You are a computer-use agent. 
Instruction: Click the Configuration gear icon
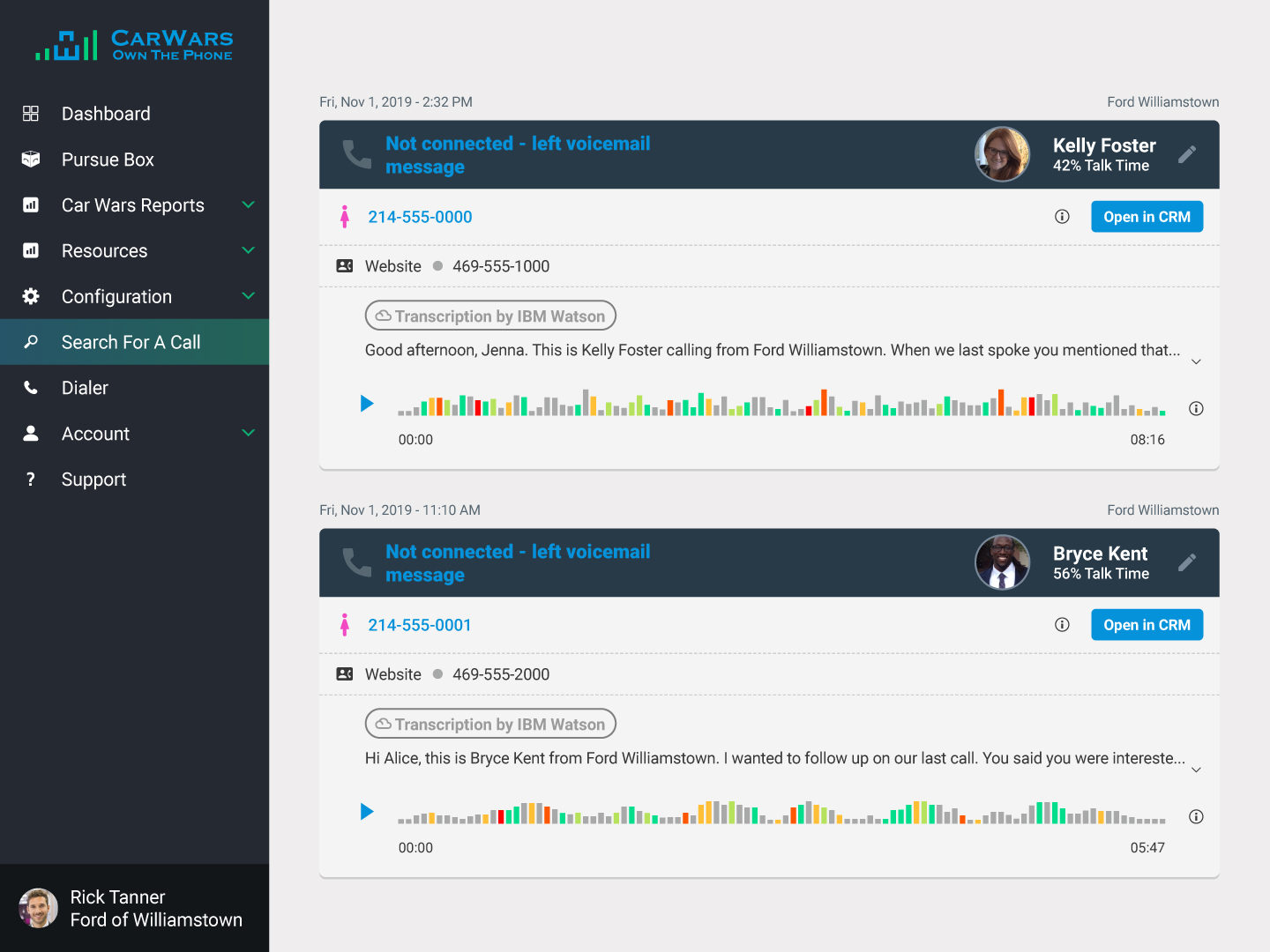pos(31,296)
